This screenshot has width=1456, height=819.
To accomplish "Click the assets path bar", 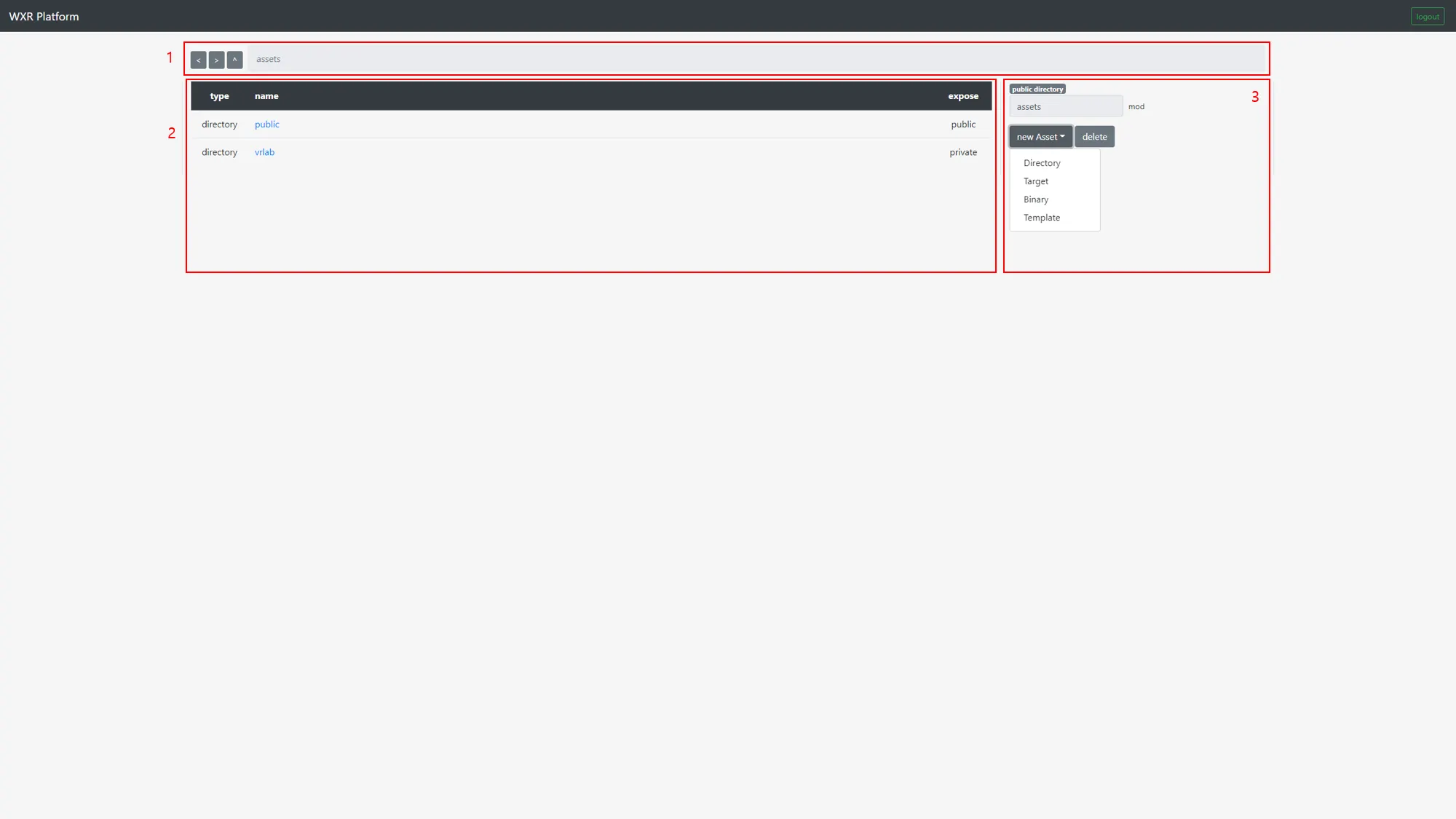I will pyautogui.click(x=757, y=59).
